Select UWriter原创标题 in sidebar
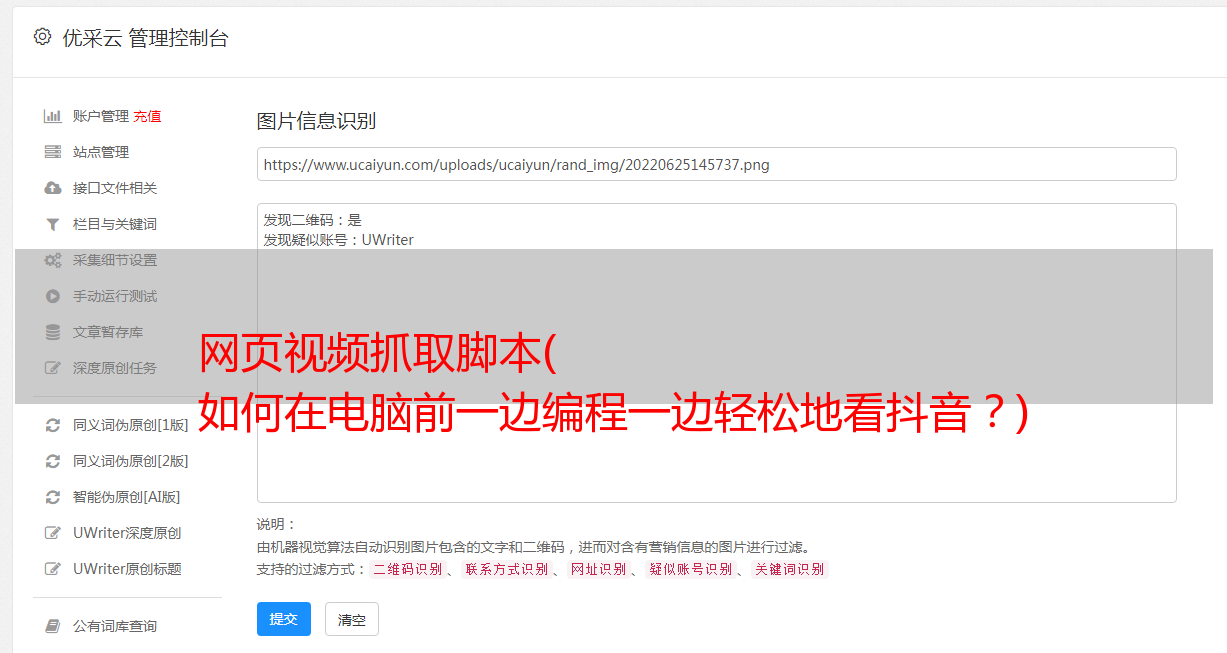 [x=127, y=569]
